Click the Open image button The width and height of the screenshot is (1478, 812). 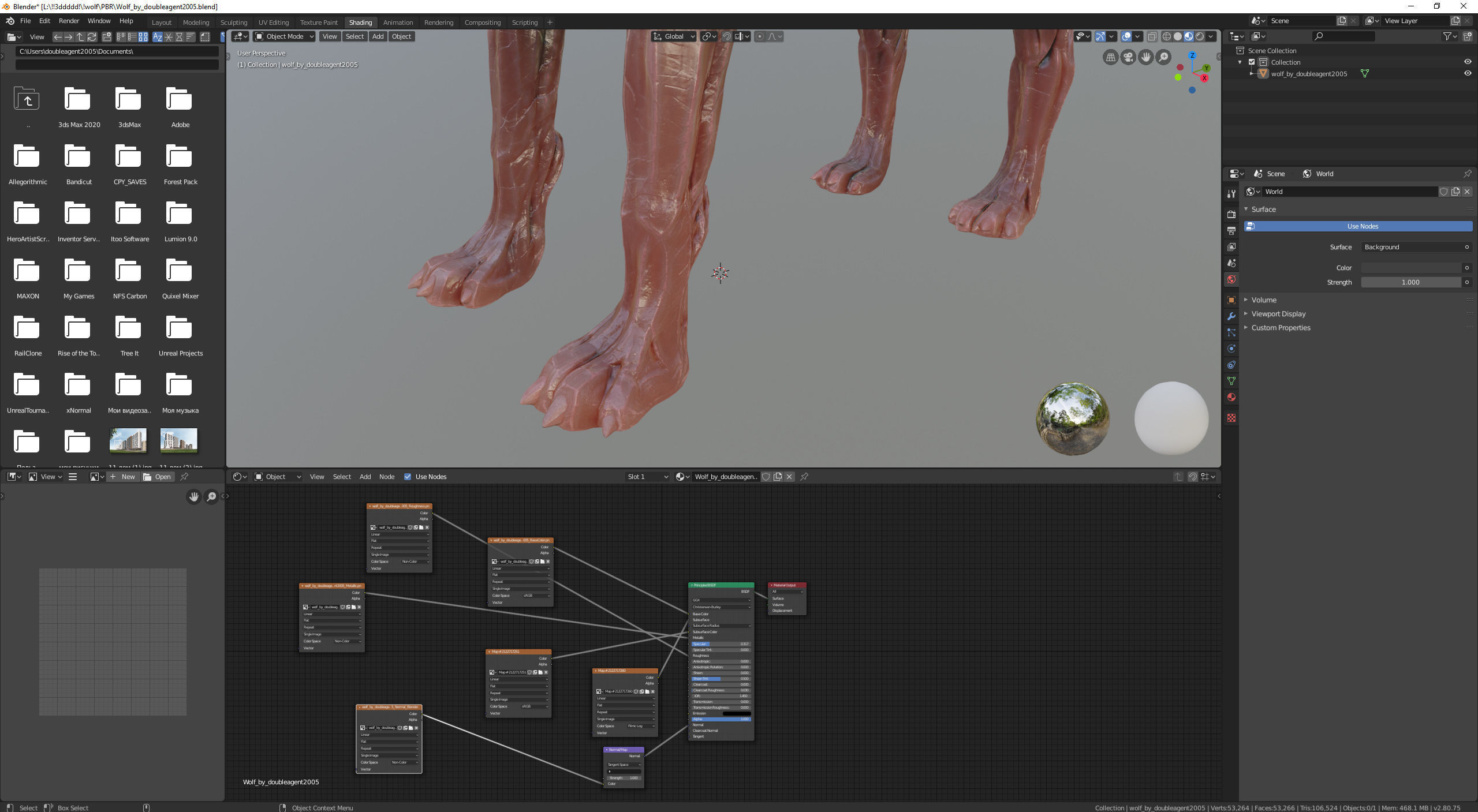158,477
